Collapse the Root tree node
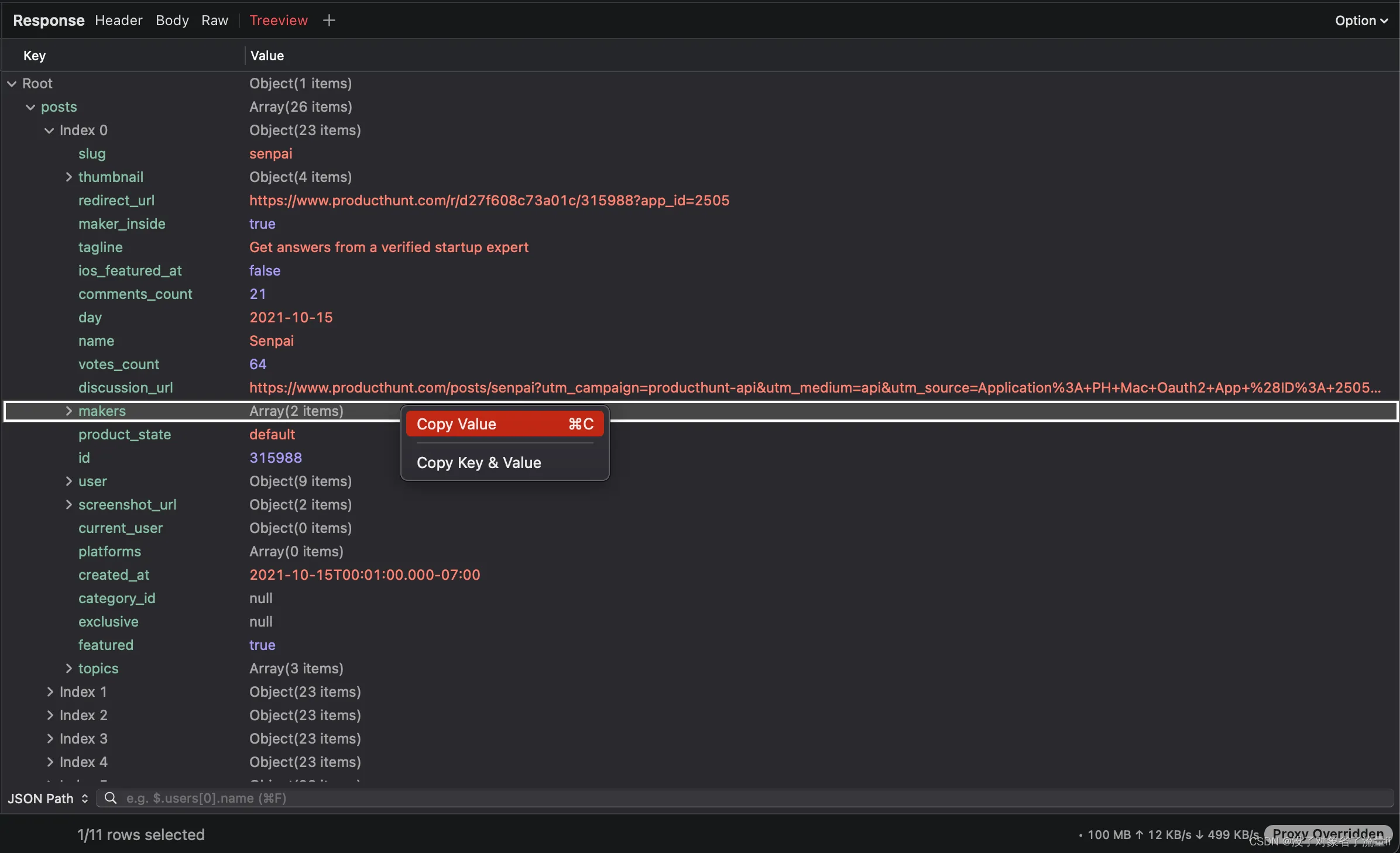Image resolution: width=1400 pixels, height=853 pixels. click(12, 84)
